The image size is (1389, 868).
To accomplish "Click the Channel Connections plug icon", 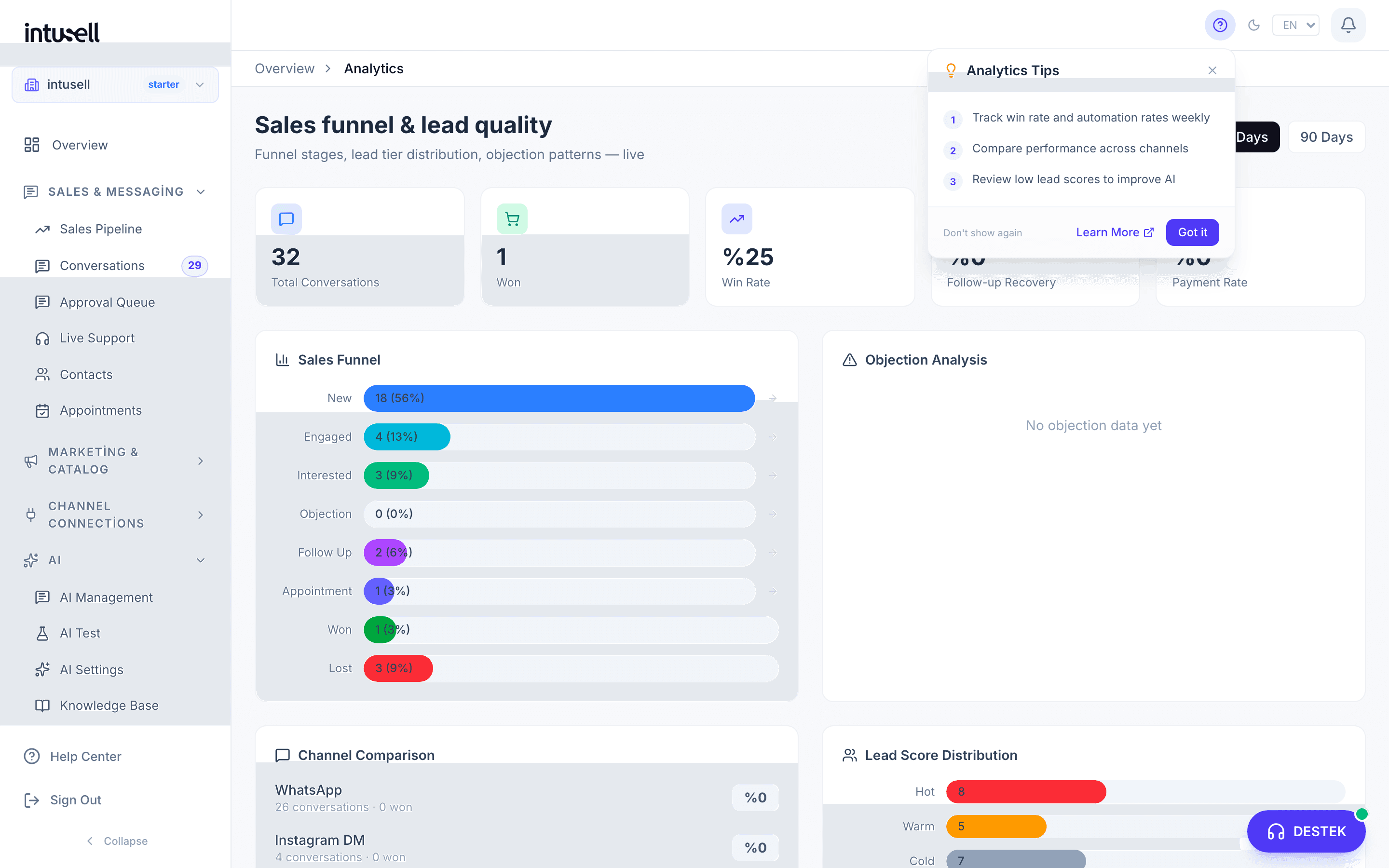I will [31, 515].
